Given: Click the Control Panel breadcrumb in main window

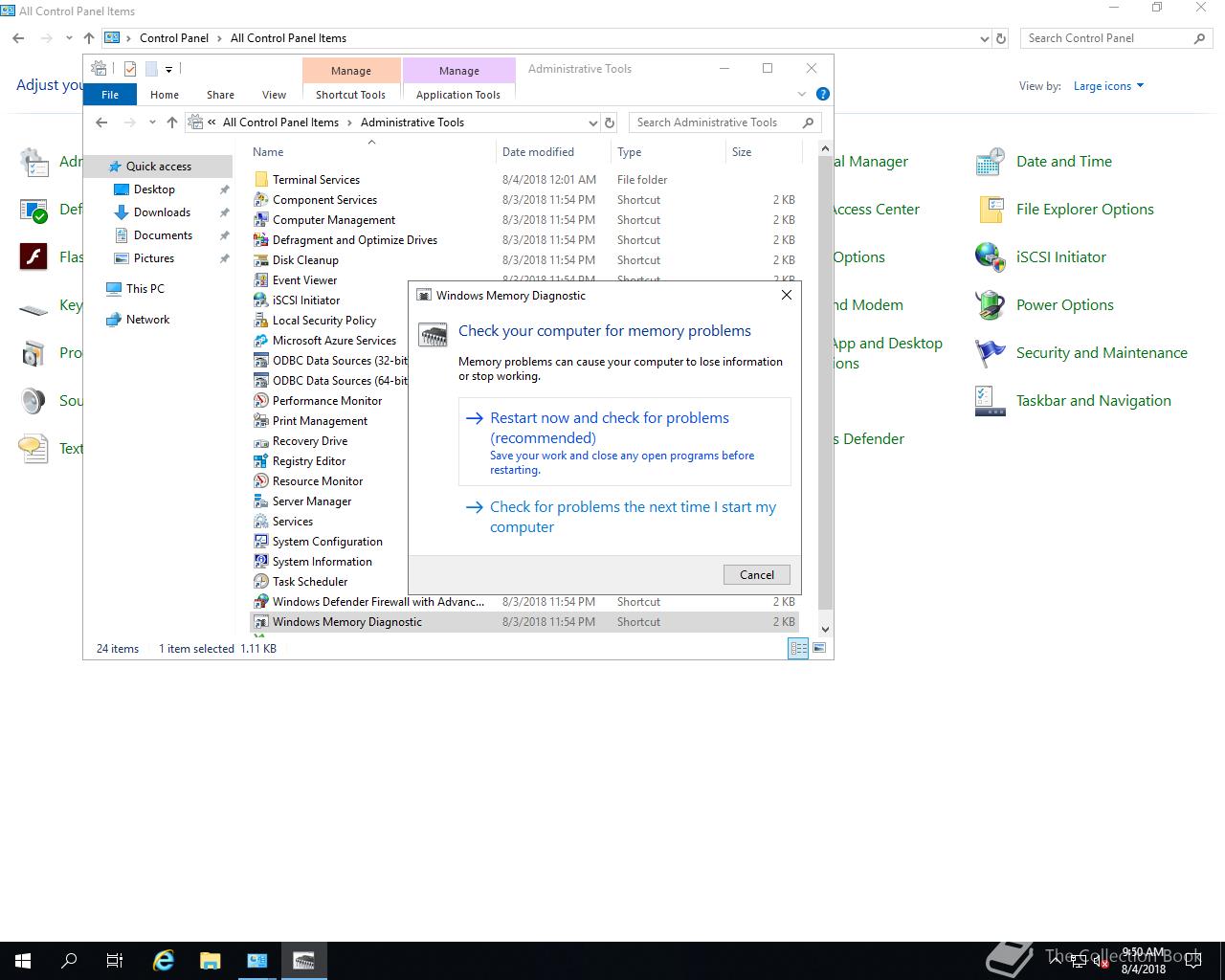Looking at the screenshot, I should coord(173,38).
